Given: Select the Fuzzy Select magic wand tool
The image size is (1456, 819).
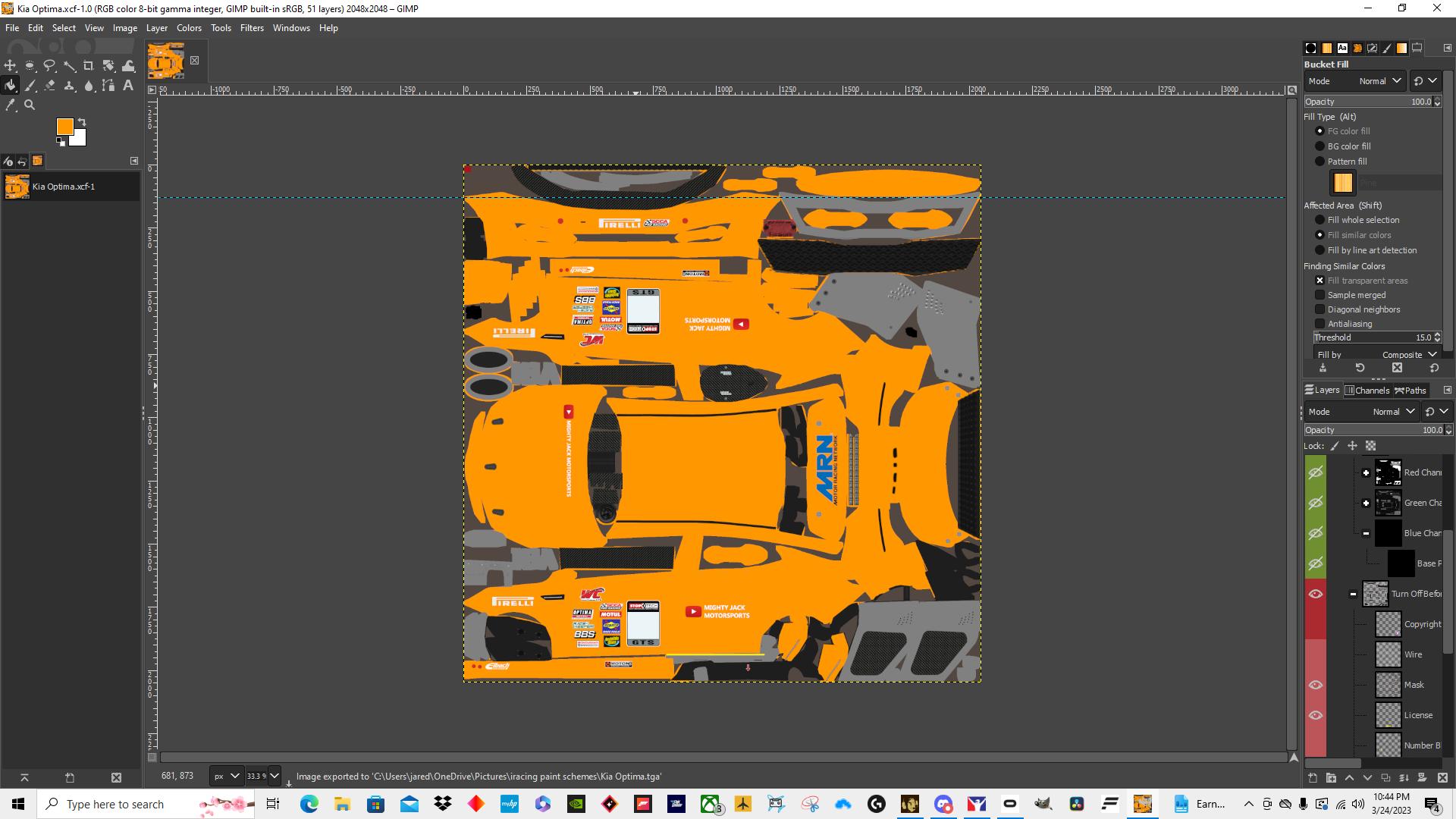Looking at the screenshot, I should tap(69, 66).
